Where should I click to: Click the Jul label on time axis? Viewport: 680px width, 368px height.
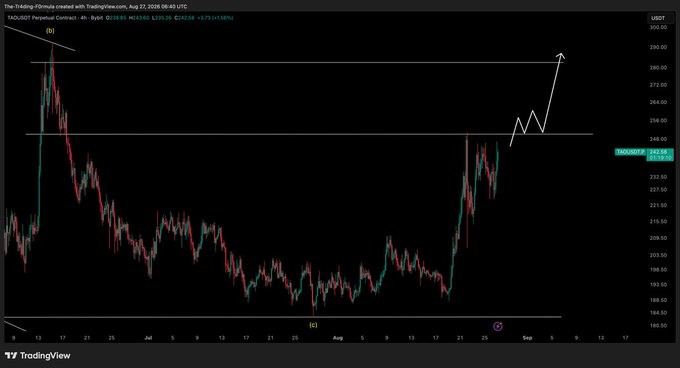(x=148, y=338)
